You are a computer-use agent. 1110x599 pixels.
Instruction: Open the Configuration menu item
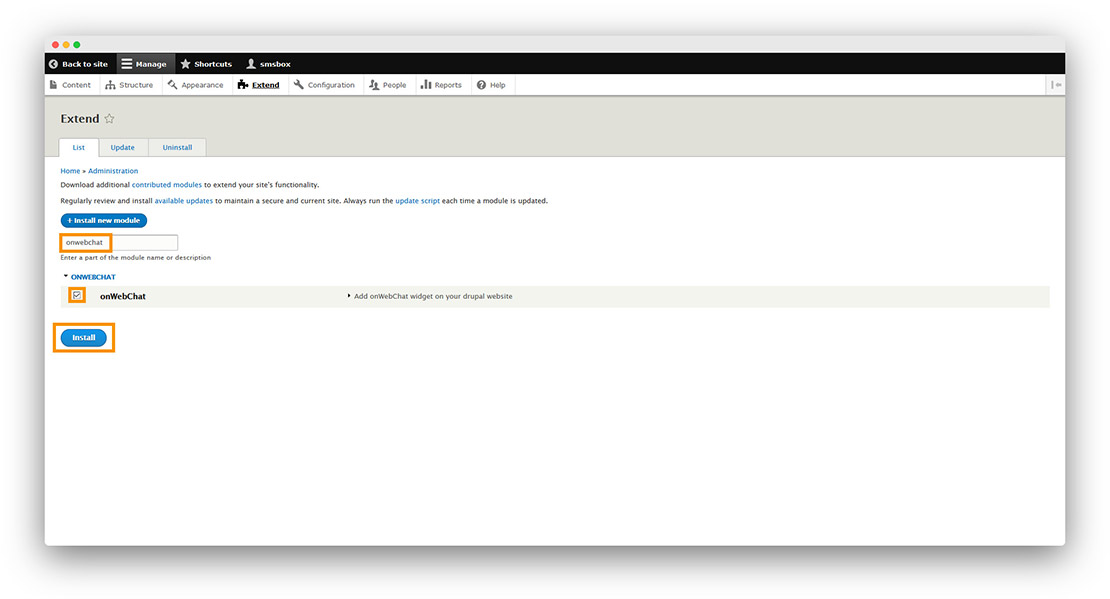pos(324,85)
